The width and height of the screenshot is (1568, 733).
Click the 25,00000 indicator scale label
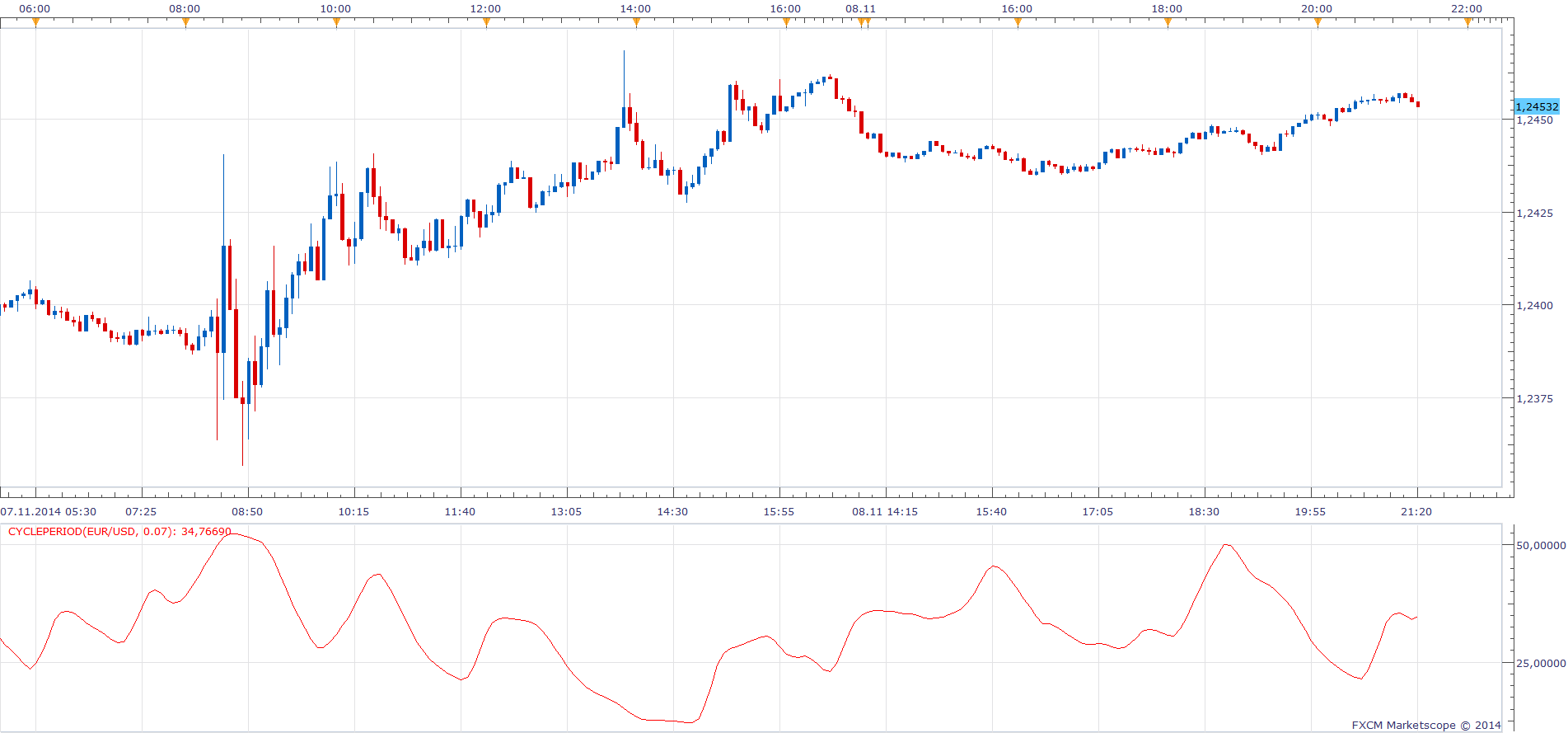point(1541,663)
